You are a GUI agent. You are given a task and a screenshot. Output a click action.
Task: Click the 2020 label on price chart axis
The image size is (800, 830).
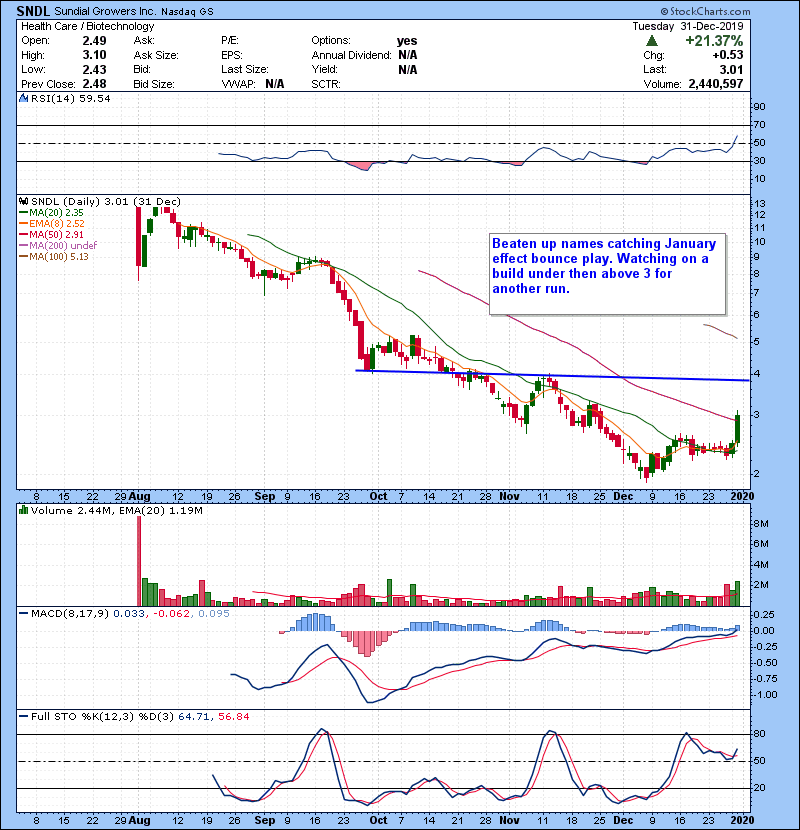pos(741,496)
